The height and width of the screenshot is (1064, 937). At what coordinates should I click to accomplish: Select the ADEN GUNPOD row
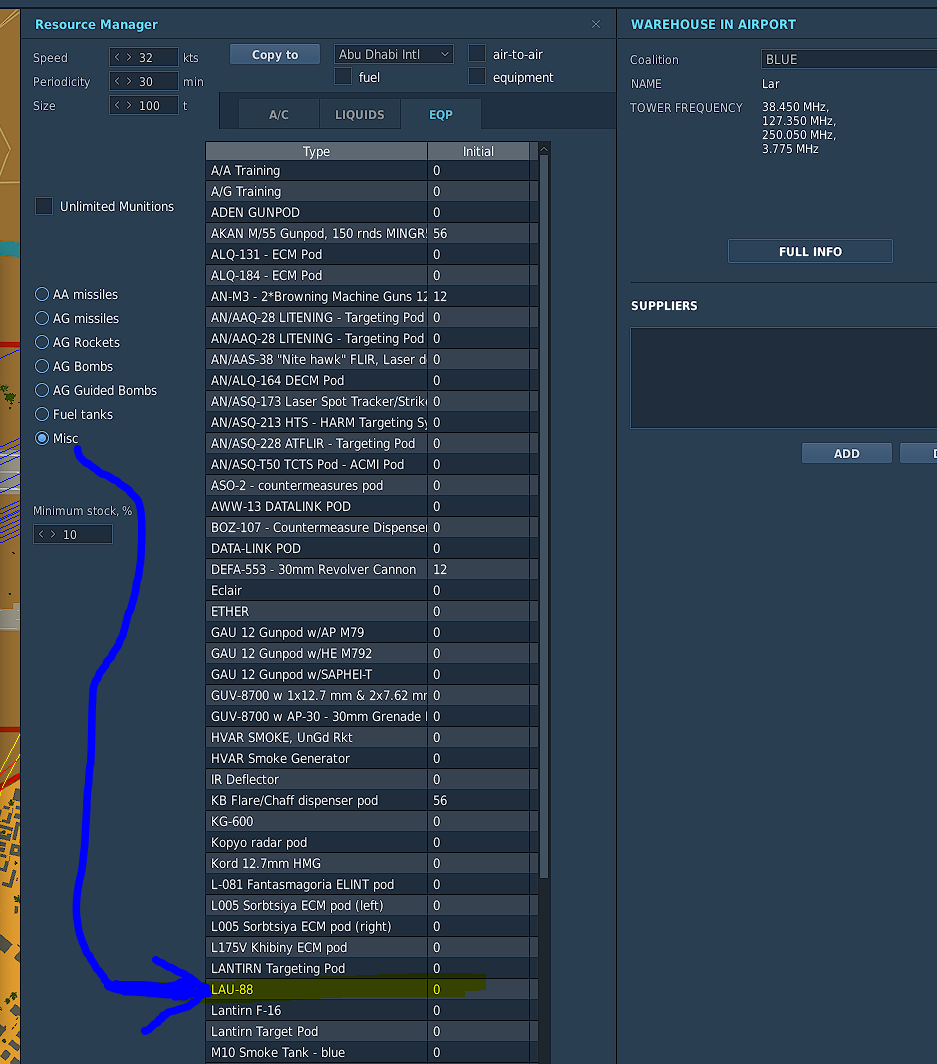click(372, 212)
